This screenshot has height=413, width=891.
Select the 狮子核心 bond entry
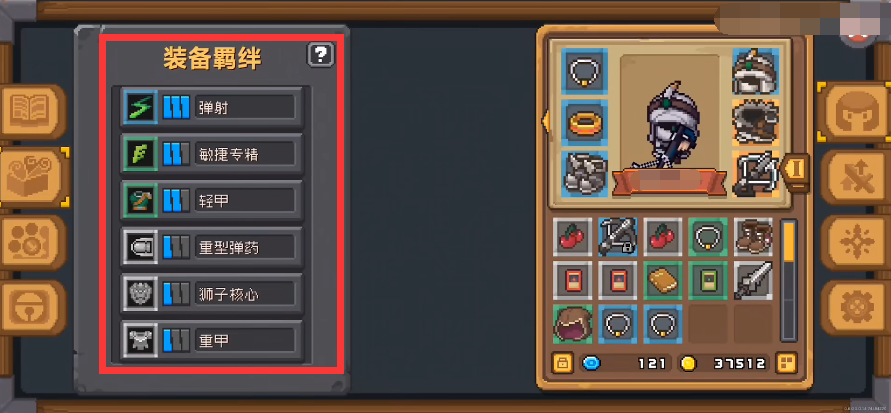point(211,294)
